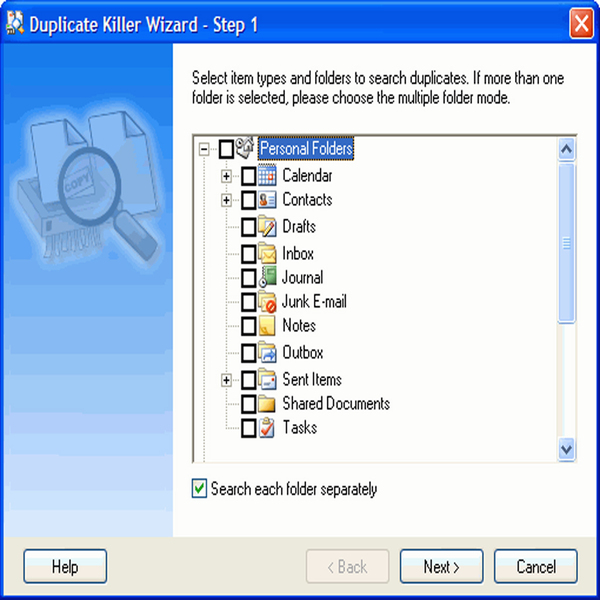Open Help for the wizard
600x600 pixels.
[65, 566]
